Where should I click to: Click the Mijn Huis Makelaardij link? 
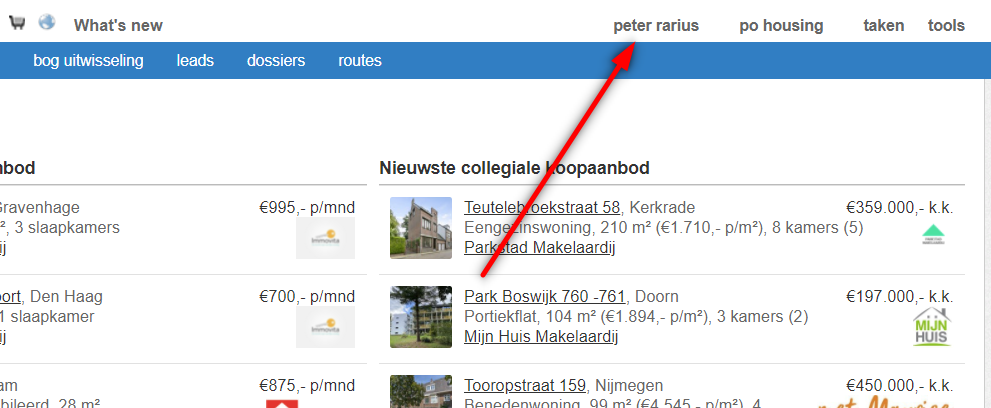[541, 337]
